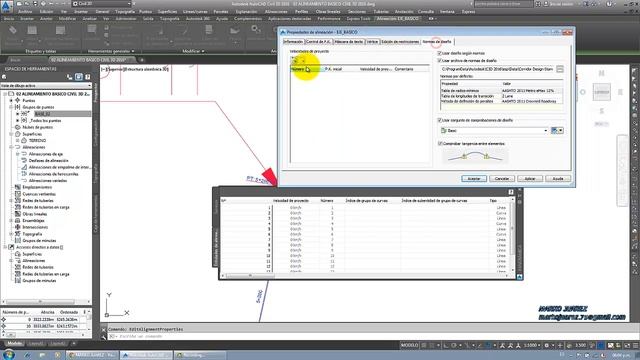Click Tabla de radios mínimos row
640x360 pixels.
tap(501, 91)
